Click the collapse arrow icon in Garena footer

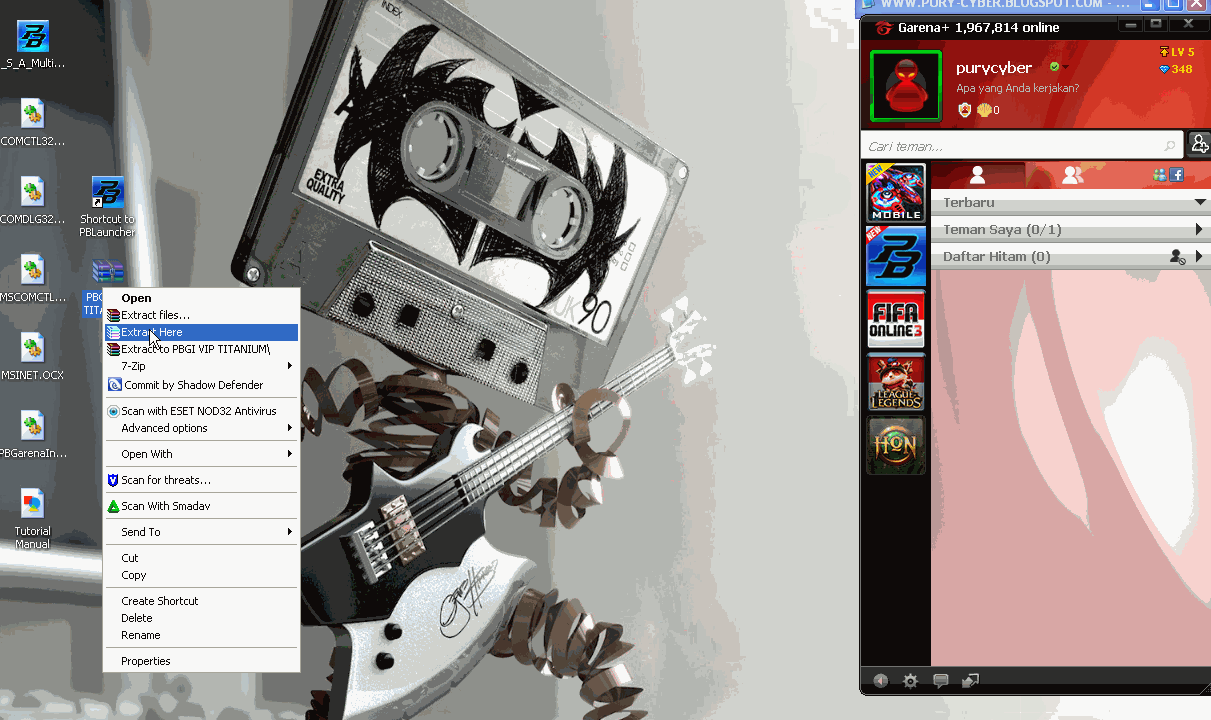tap(880, 681)
